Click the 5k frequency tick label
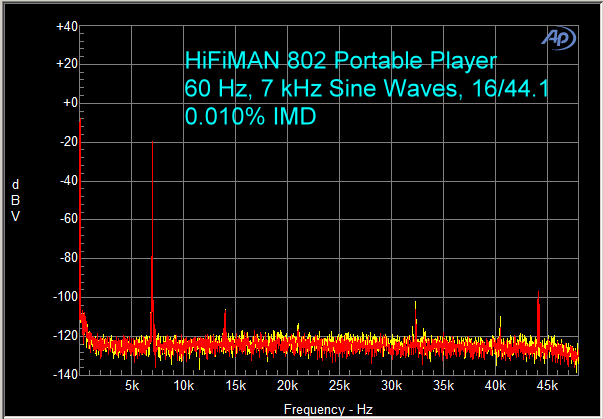Viewport: 603px width, 419px height. point(131,386)
